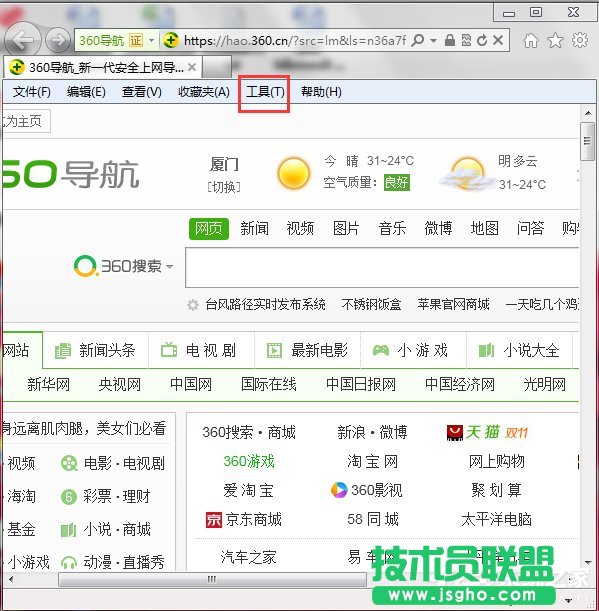Close the 360导航 browser tab

click(x=191, y=67)
